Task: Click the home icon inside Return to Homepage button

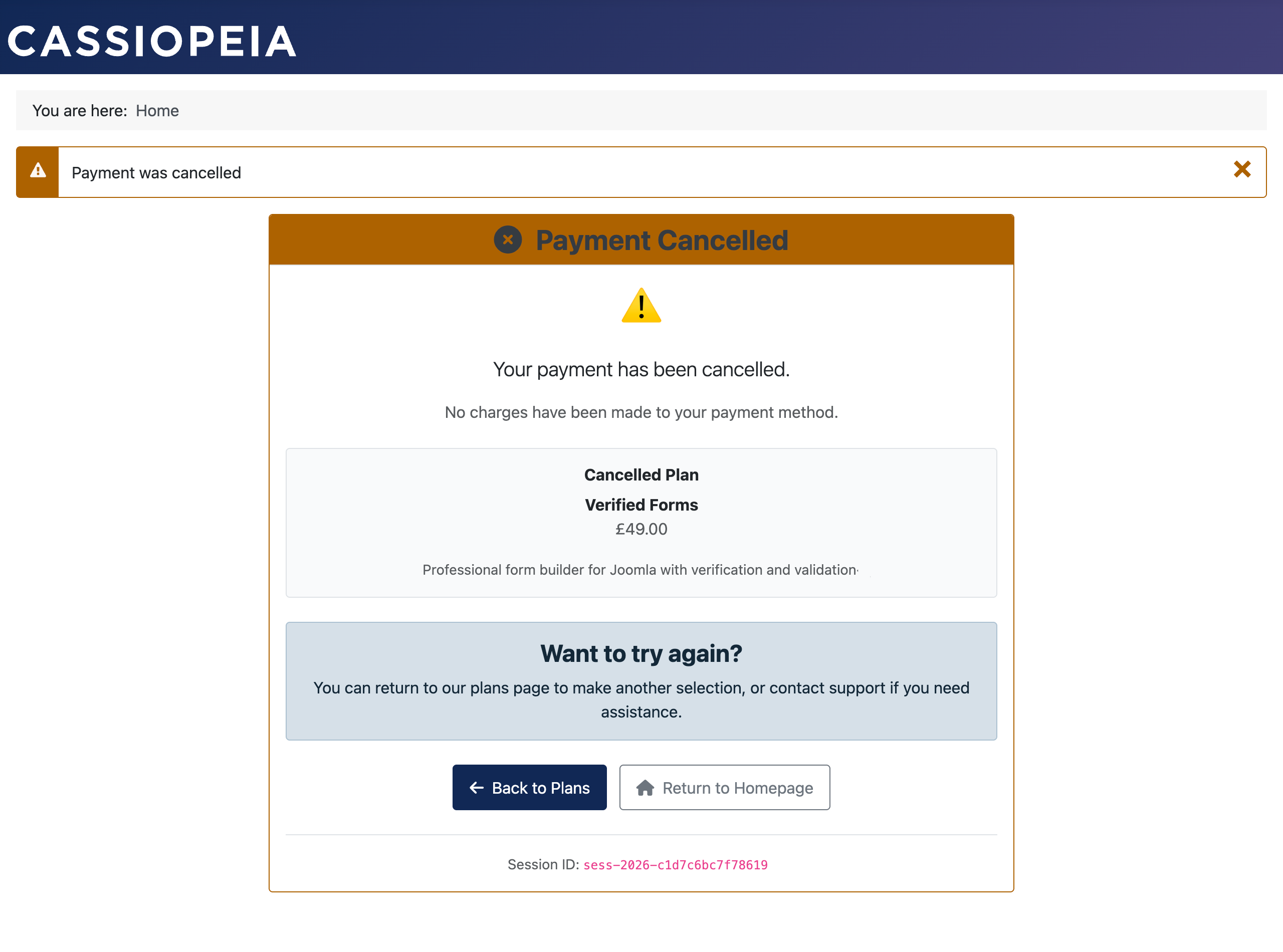Action: click(647, 787)
